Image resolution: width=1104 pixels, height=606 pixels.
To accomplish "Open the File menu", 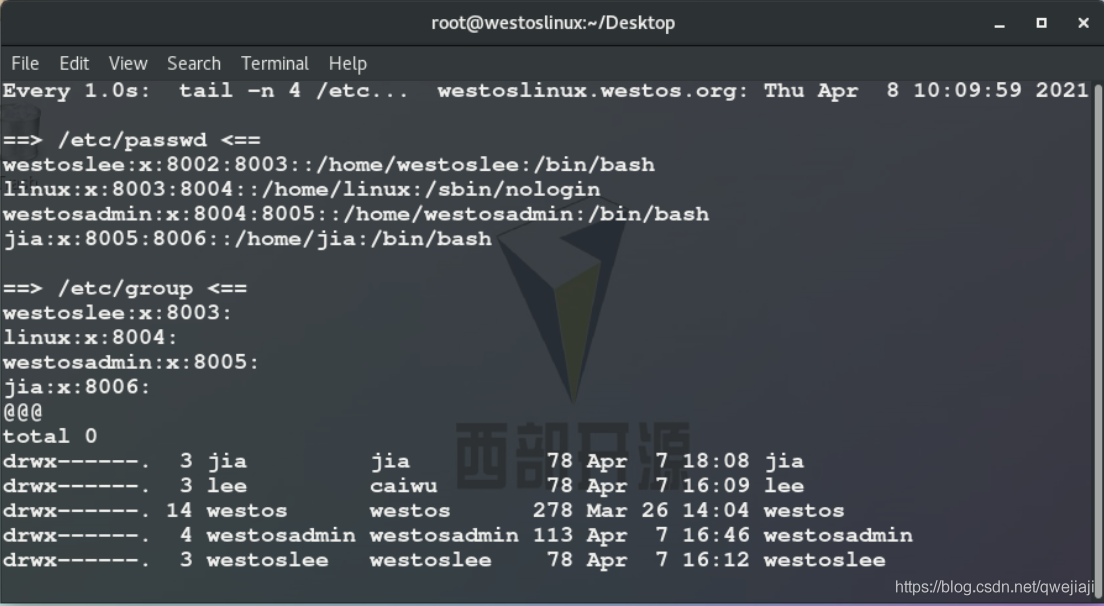I will click(25, 63).
